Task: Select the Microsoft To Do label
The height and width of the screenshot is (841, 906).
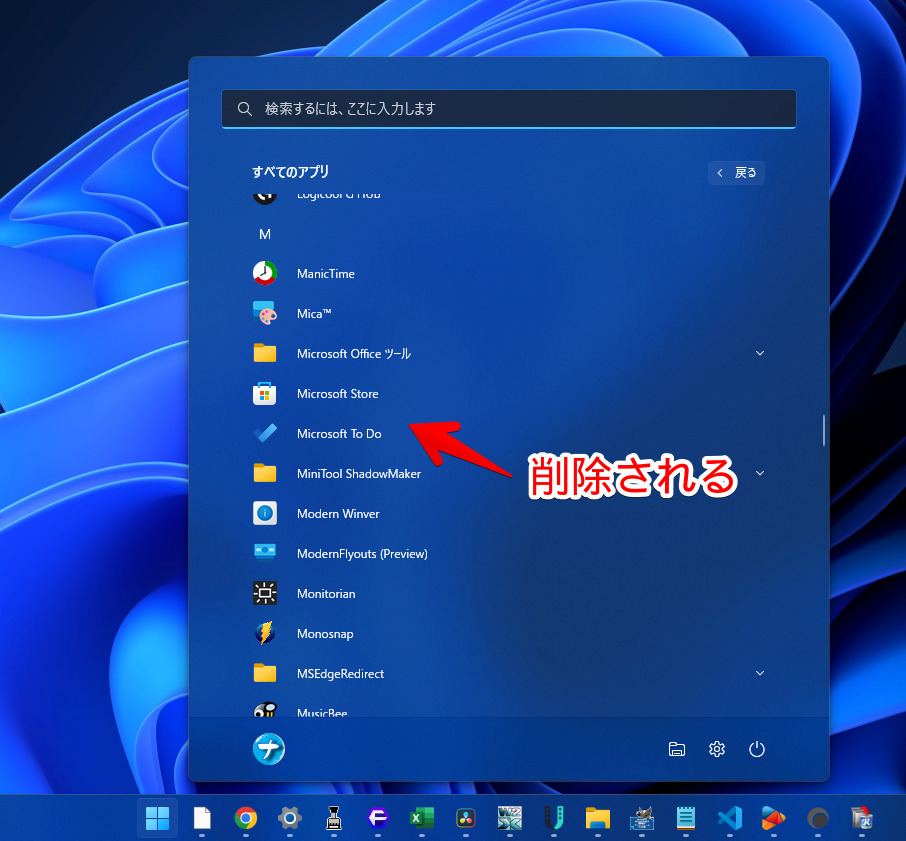Action: tap(339, 434)
